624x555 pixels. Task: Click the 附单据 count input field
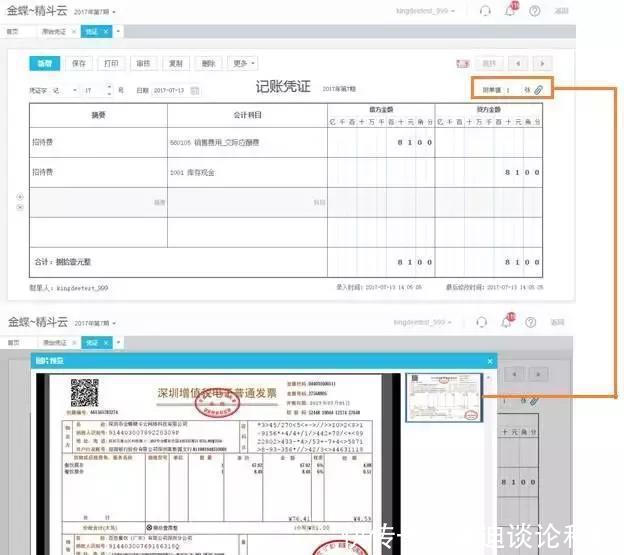click(512, 90)
